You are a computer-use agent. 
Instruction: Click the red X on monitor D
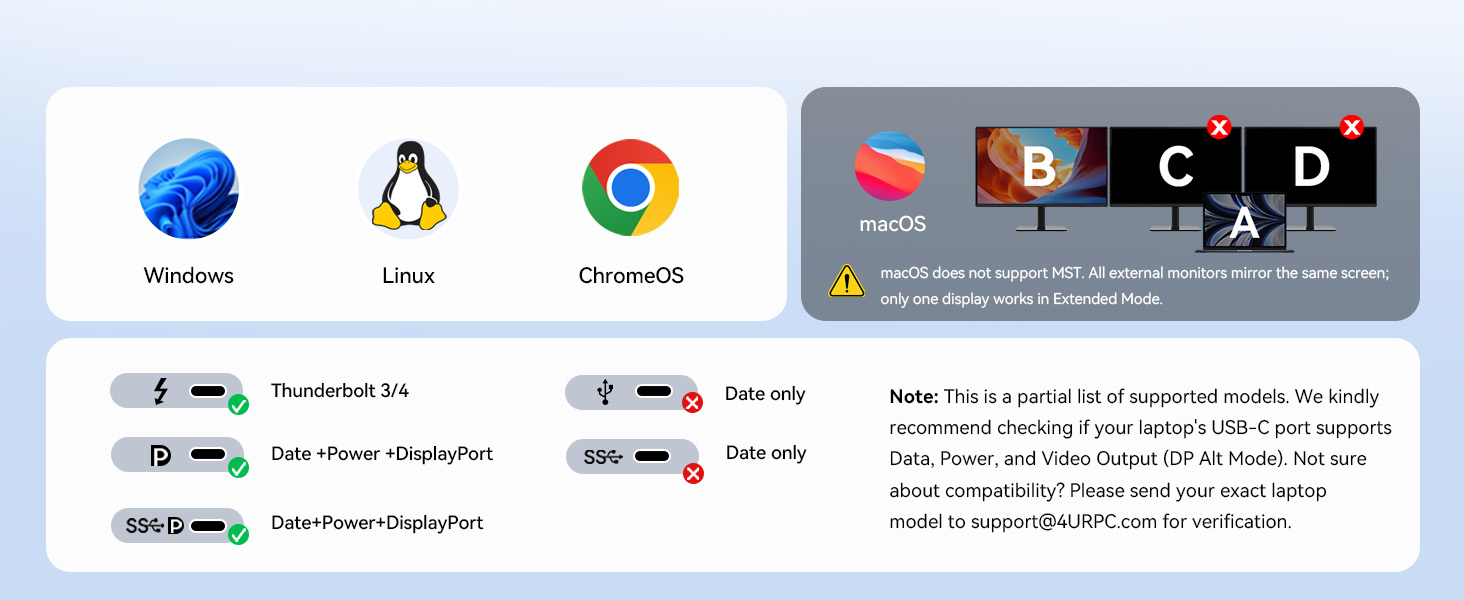pos(1351,127)
